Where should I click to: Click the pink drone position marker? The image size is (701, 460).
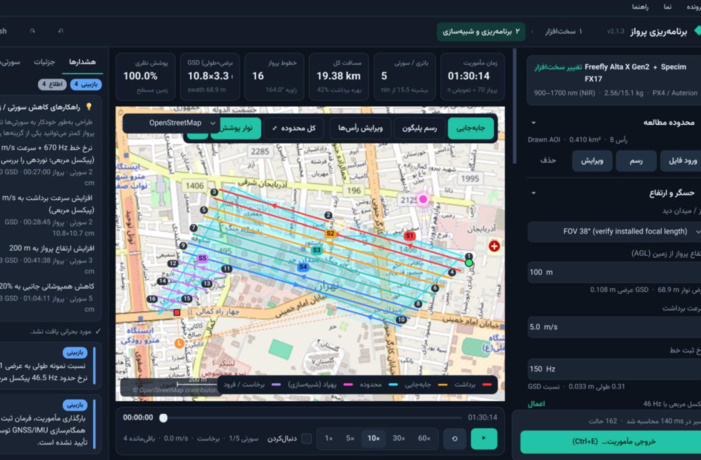pyautogui.click(x=423, y=199)
